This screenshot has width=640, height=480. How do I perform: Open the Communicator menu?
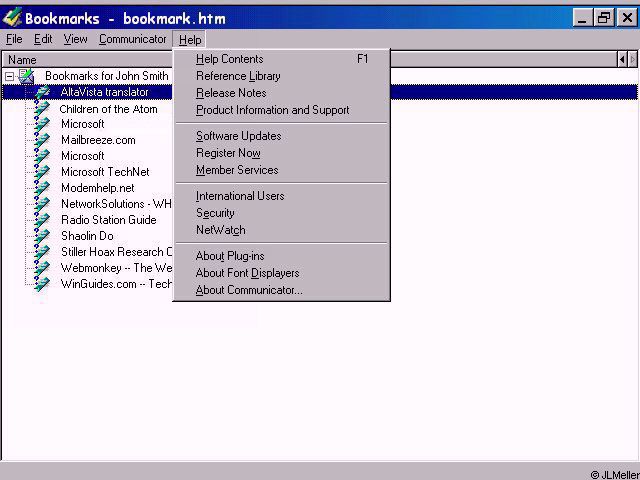tap(133, 39)
